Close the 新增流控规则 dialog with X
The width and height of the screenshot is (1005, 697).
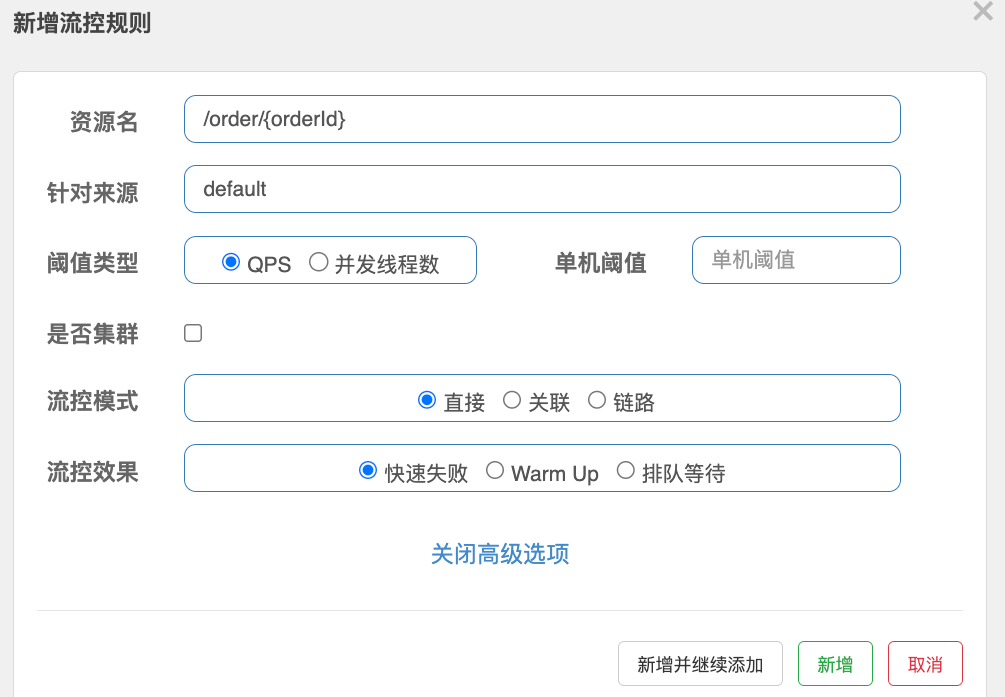[x=983, y=11]
